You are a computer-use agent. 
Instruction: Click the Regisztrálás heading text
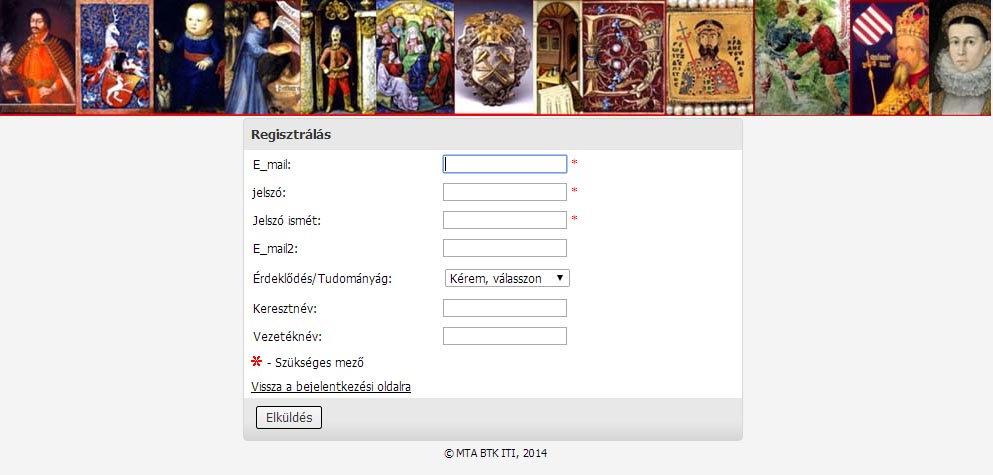291,134
